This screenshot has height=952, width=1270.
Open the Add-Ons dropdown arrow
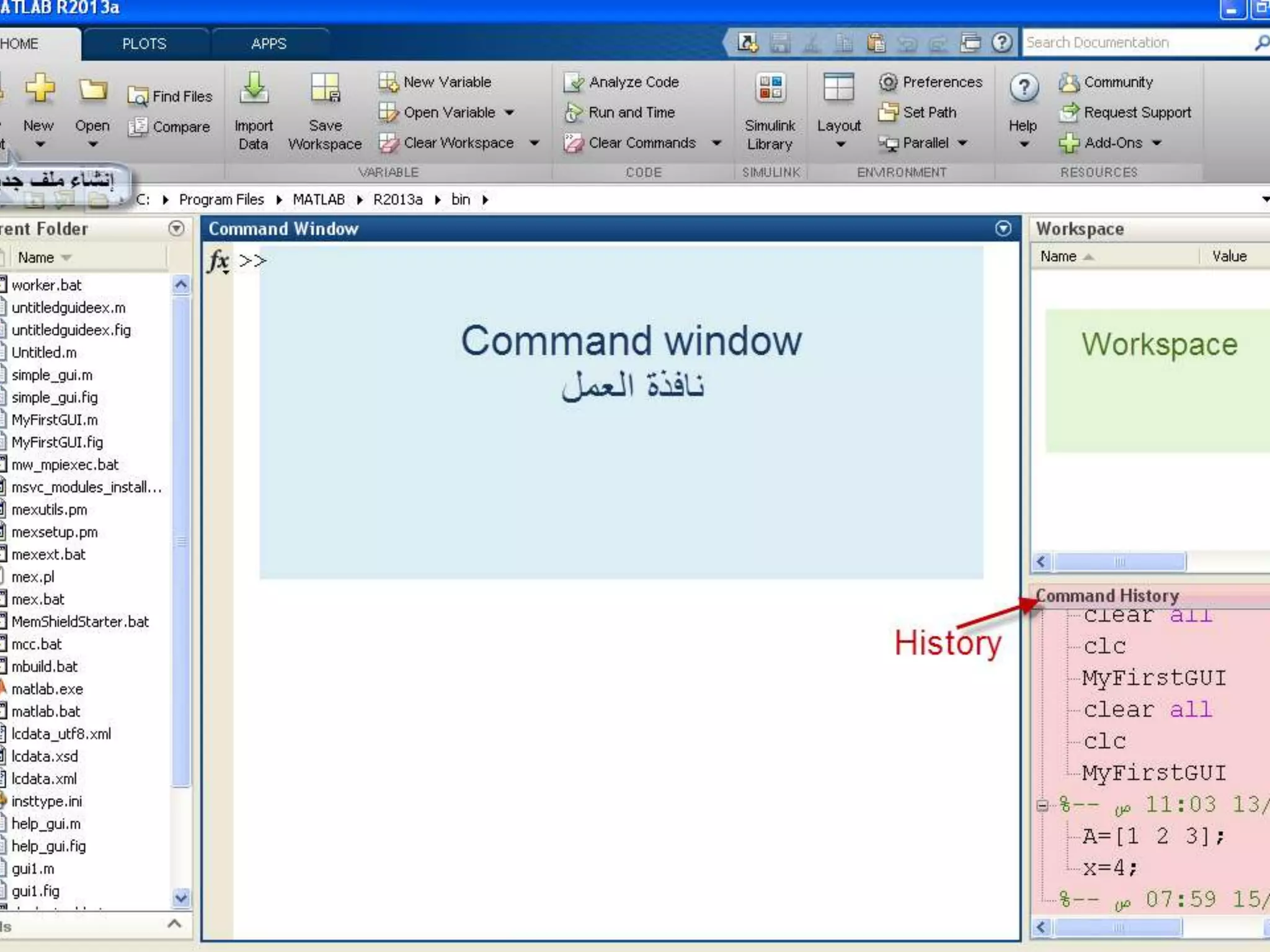coord(1157,143)
